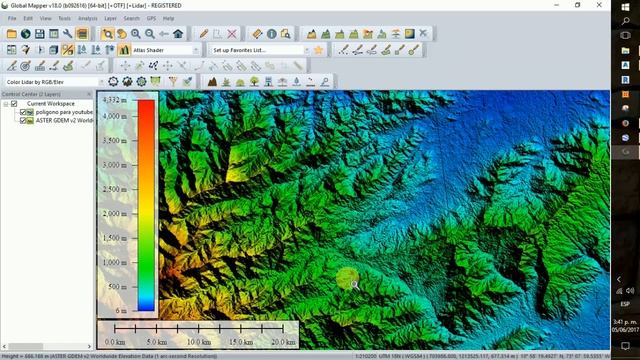Click the distance scale bar on the map
Screen dimensions: 640x360
click(198, 328)
